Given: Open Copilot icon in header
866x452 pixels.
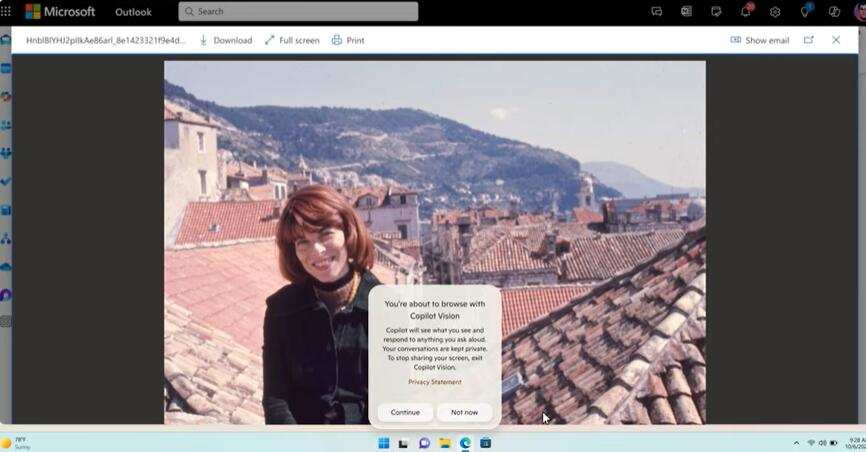Looking at the screenshot, I should tap(835, 12).
